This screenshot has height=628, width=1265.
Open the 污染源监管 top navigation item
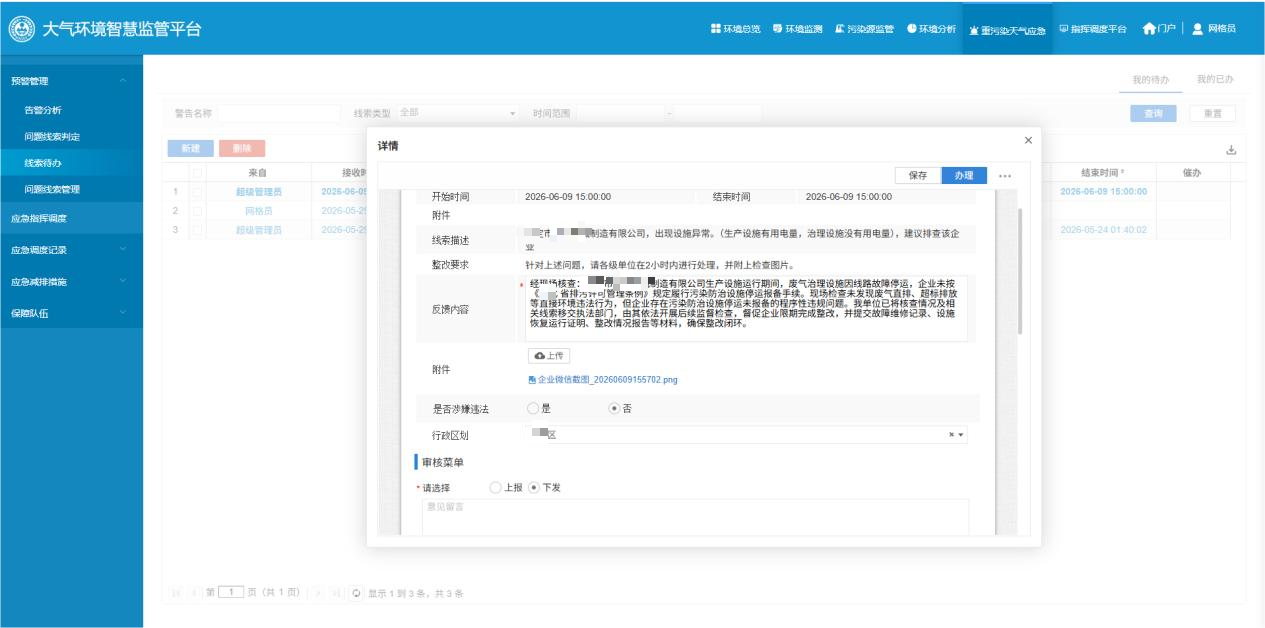pyautogui.click(x=864, y=29)
